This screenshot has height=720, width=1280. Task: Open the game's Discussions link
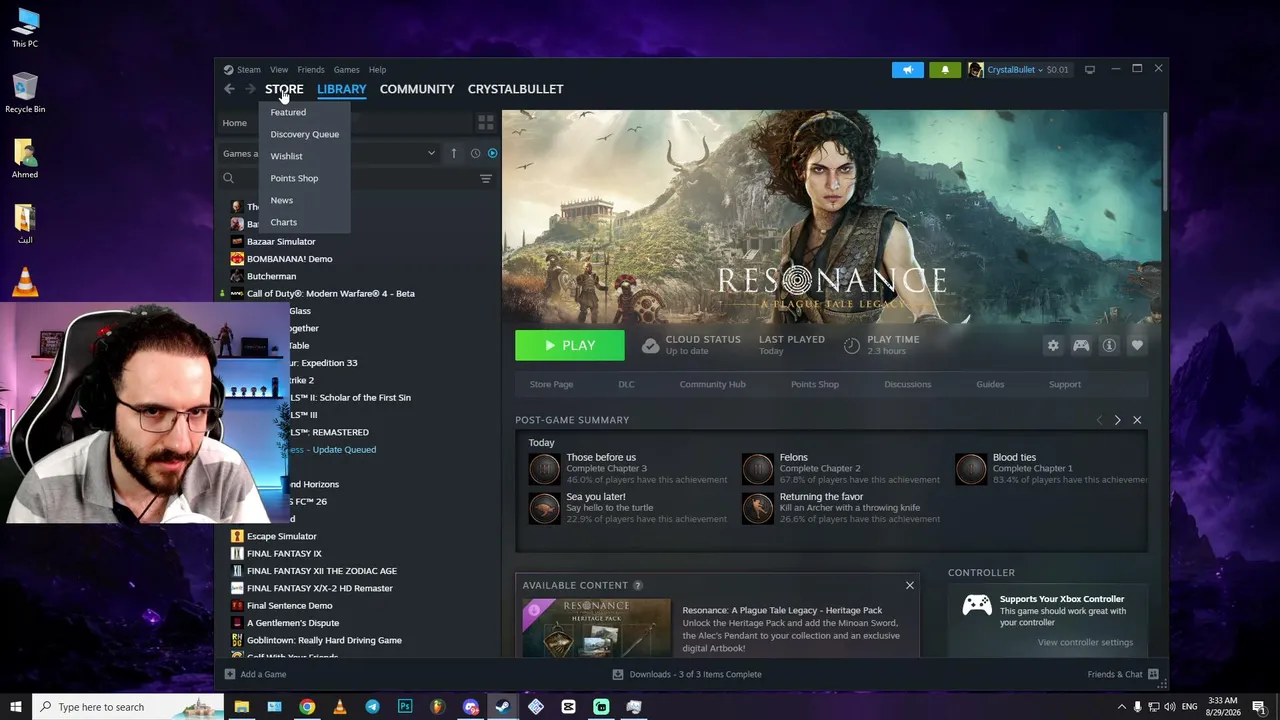pos(907,384)
